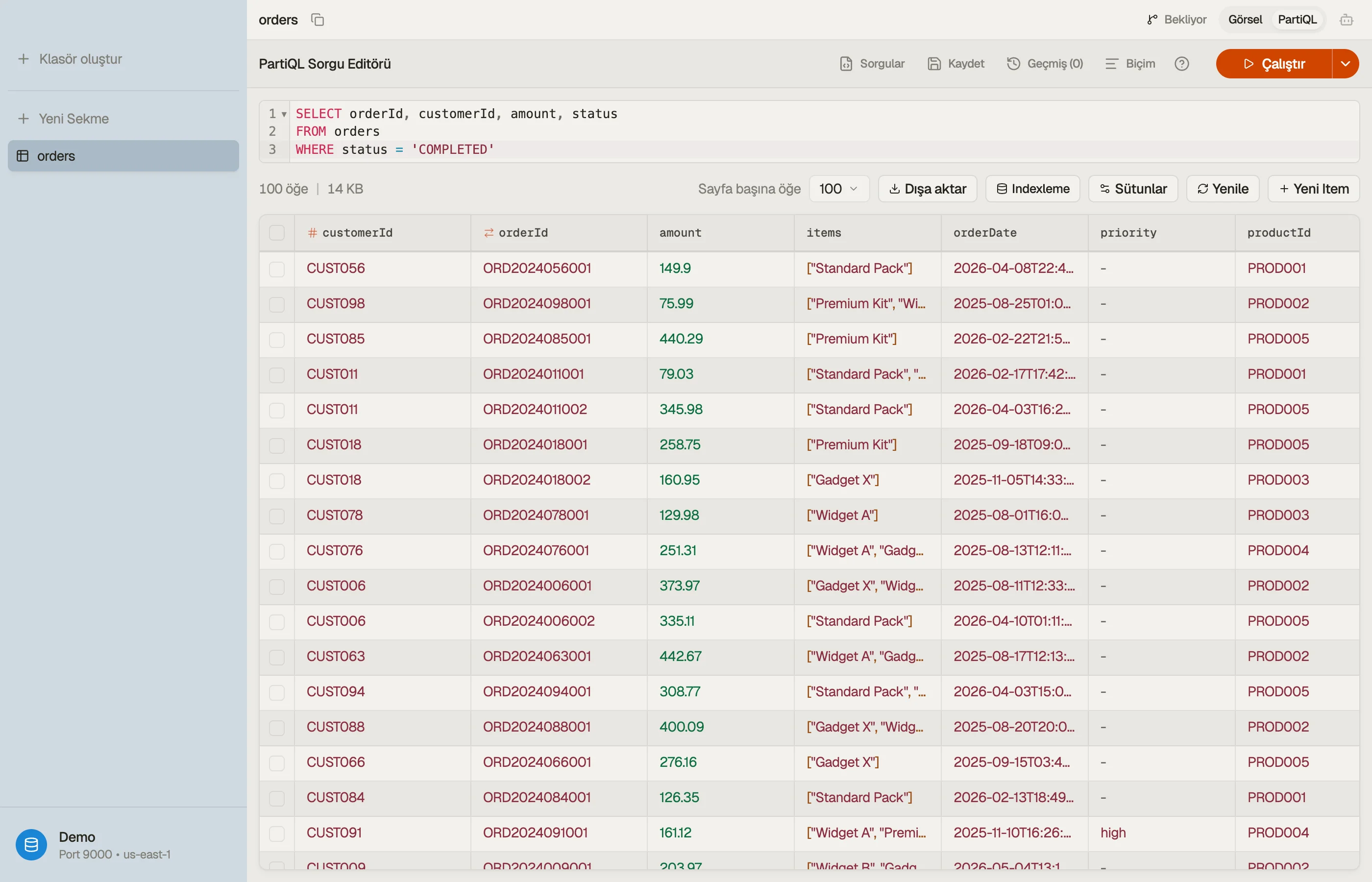Open Geçmiş (0) query history

(1045, 64)
